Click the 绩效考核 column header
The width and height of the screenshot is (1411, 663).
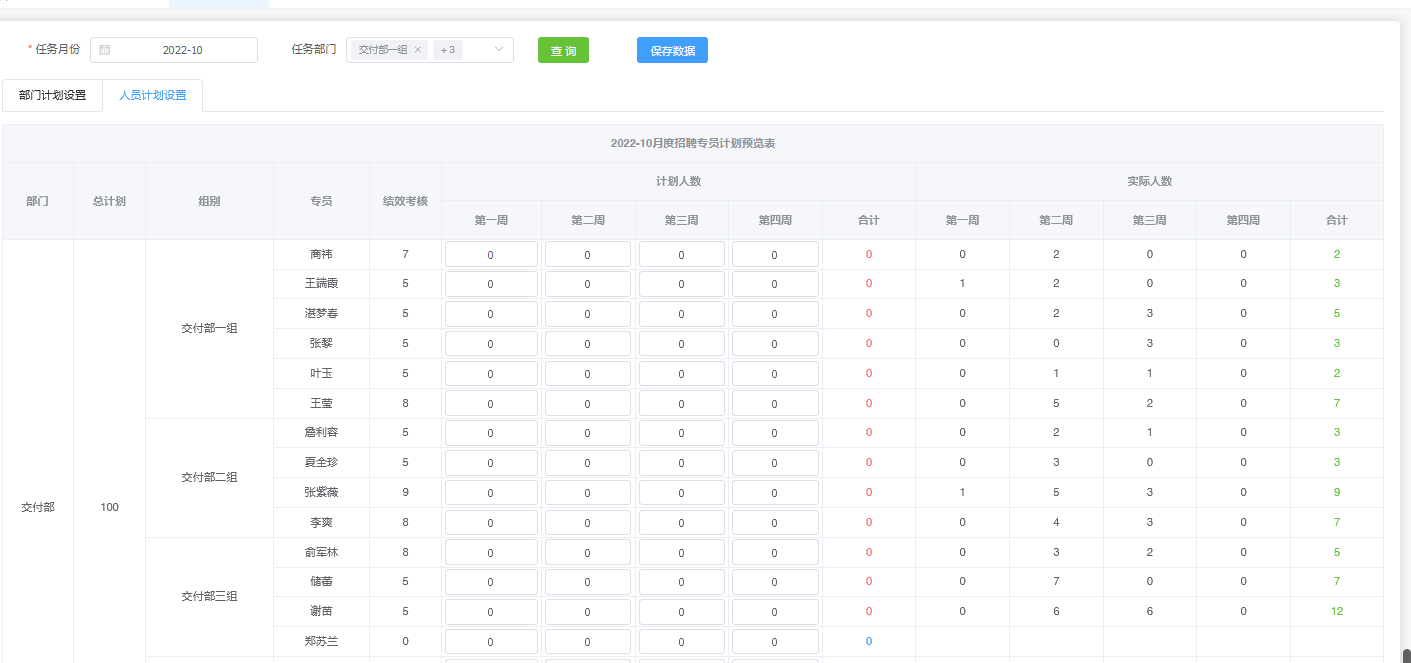pos(405,201)
